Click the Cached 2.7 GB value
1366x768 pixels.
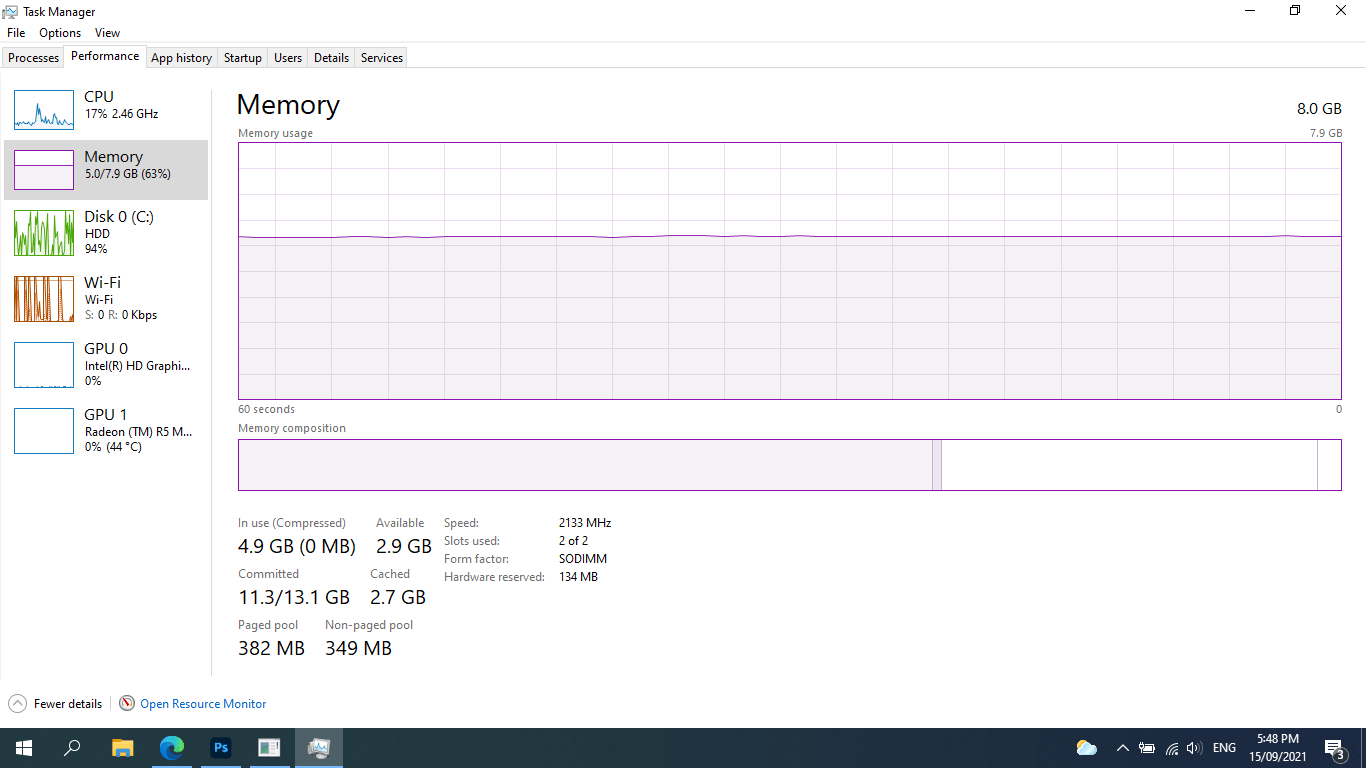pyautogui.click(x=398, y=597)
